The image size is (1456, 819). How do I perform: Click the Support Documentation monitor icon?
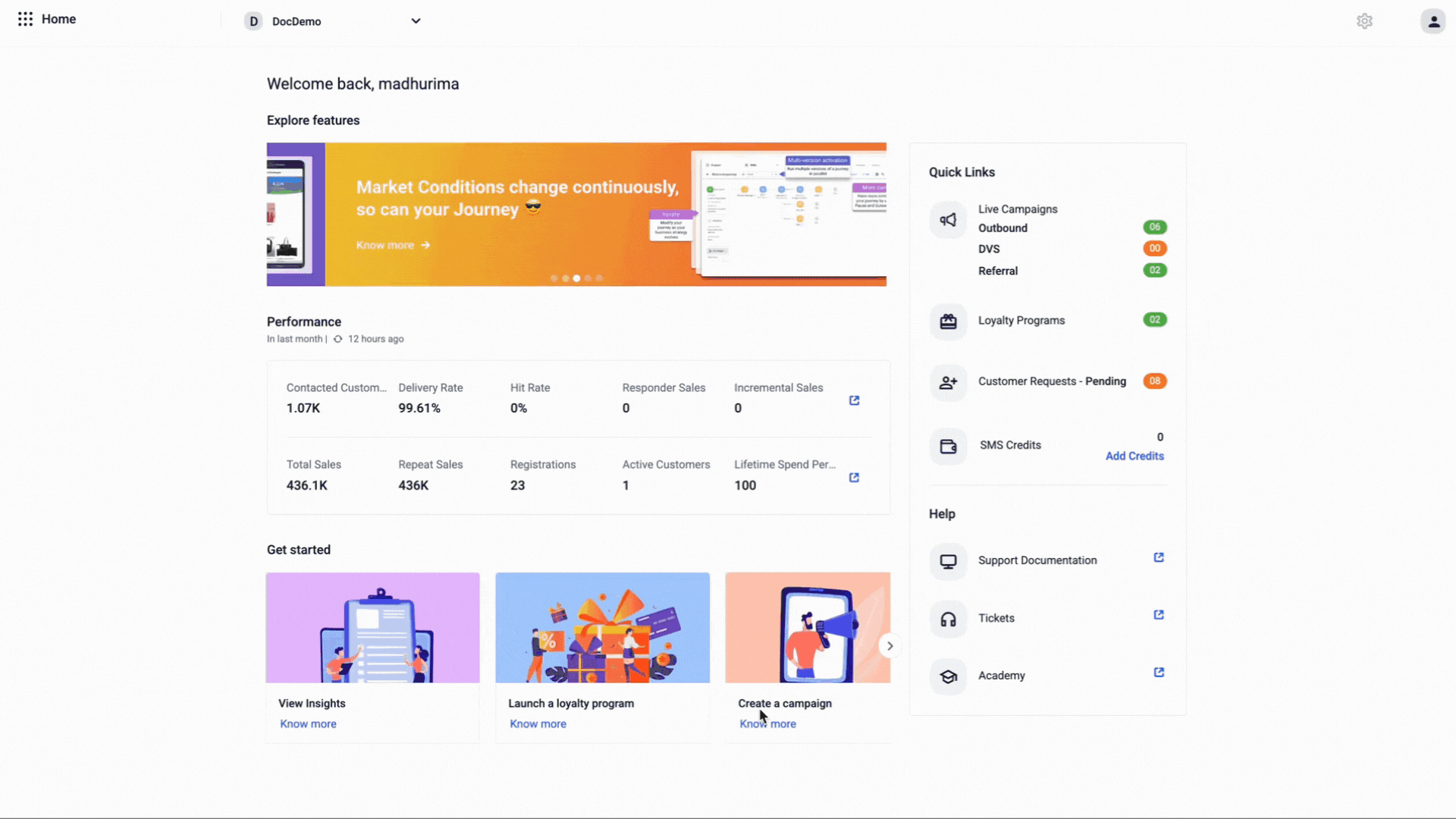tap(948, 562)
